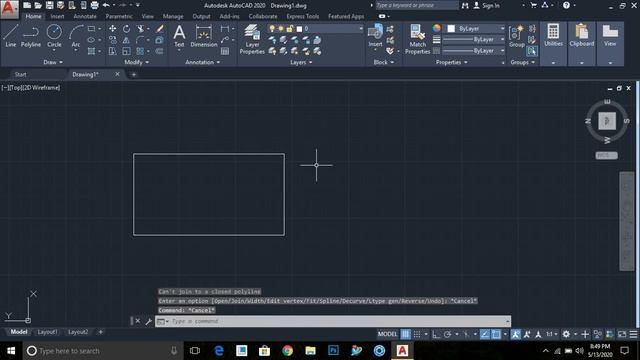This screenshot has height=360, width=640.
Task: Click the Save icon in quick access toolbar
Action: tap(49, 5)
